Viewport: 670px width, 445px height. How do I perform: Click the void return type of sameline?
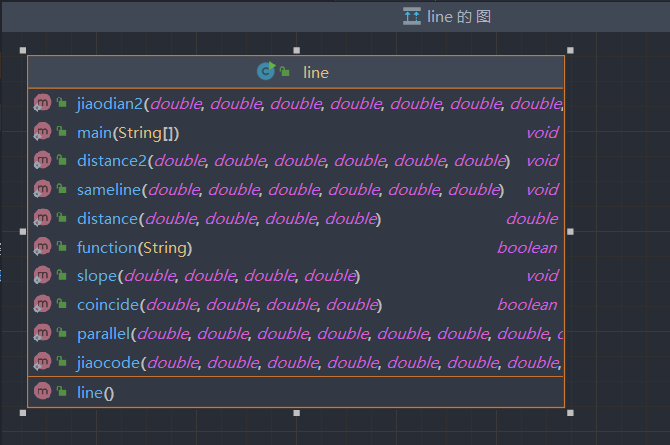tap(542, 190)
